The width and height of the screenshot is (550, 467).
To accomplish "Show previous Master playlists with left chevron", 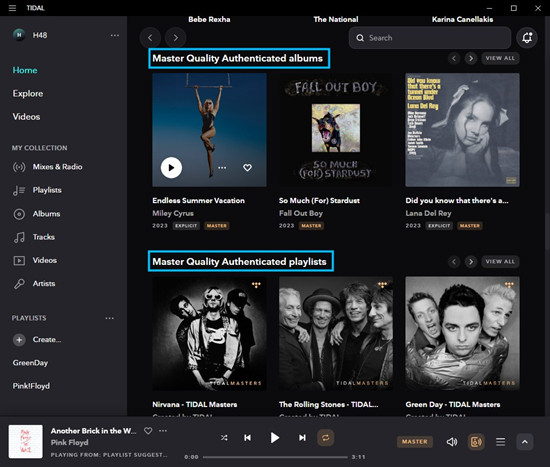I will coord(454,262).
